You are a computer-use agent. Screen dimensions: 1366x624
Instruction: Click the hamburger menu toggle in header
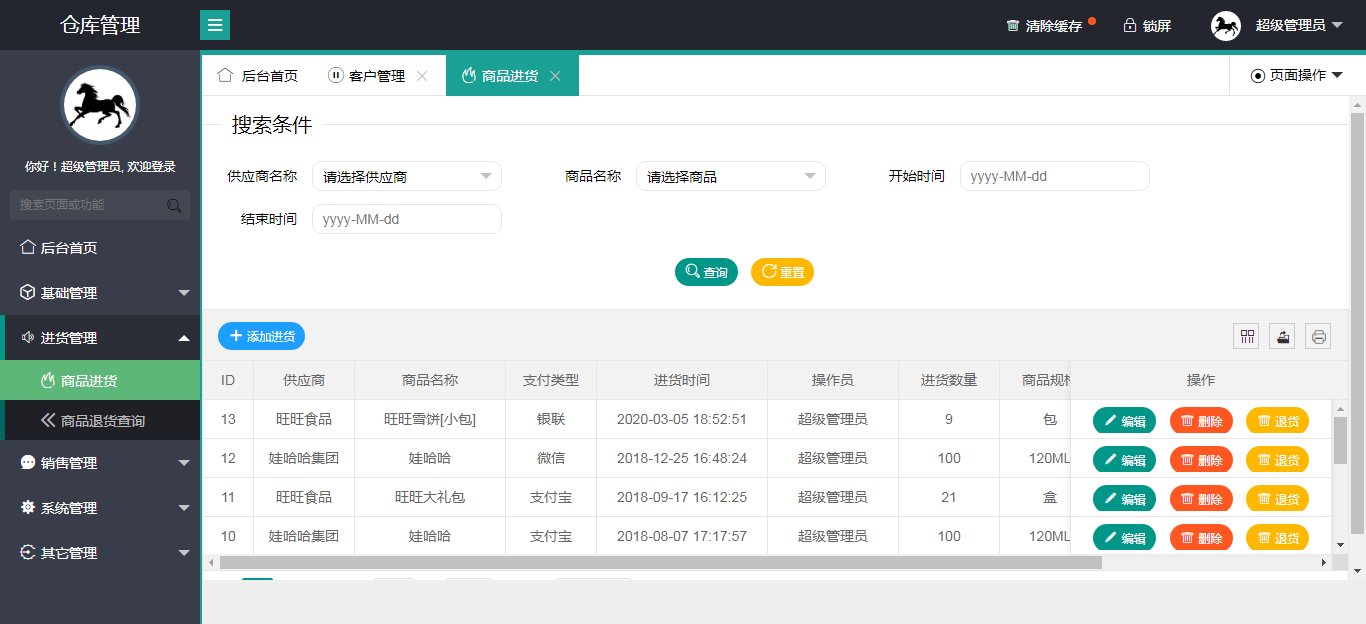(x=215, y=25)
